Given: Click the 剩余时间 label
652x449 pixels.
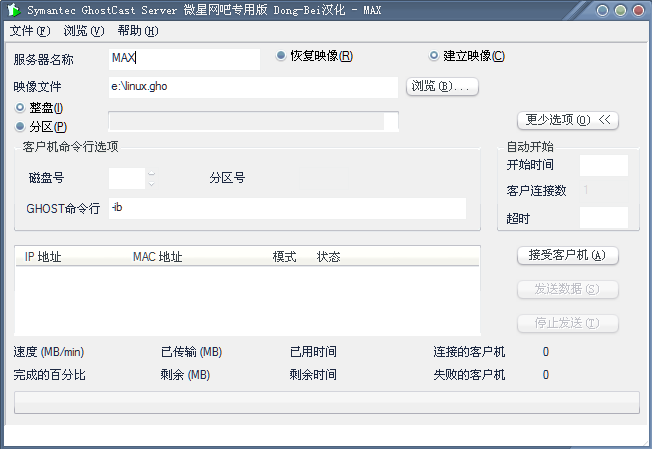Looking at the screenshot, I should click(x=313, y=375).
